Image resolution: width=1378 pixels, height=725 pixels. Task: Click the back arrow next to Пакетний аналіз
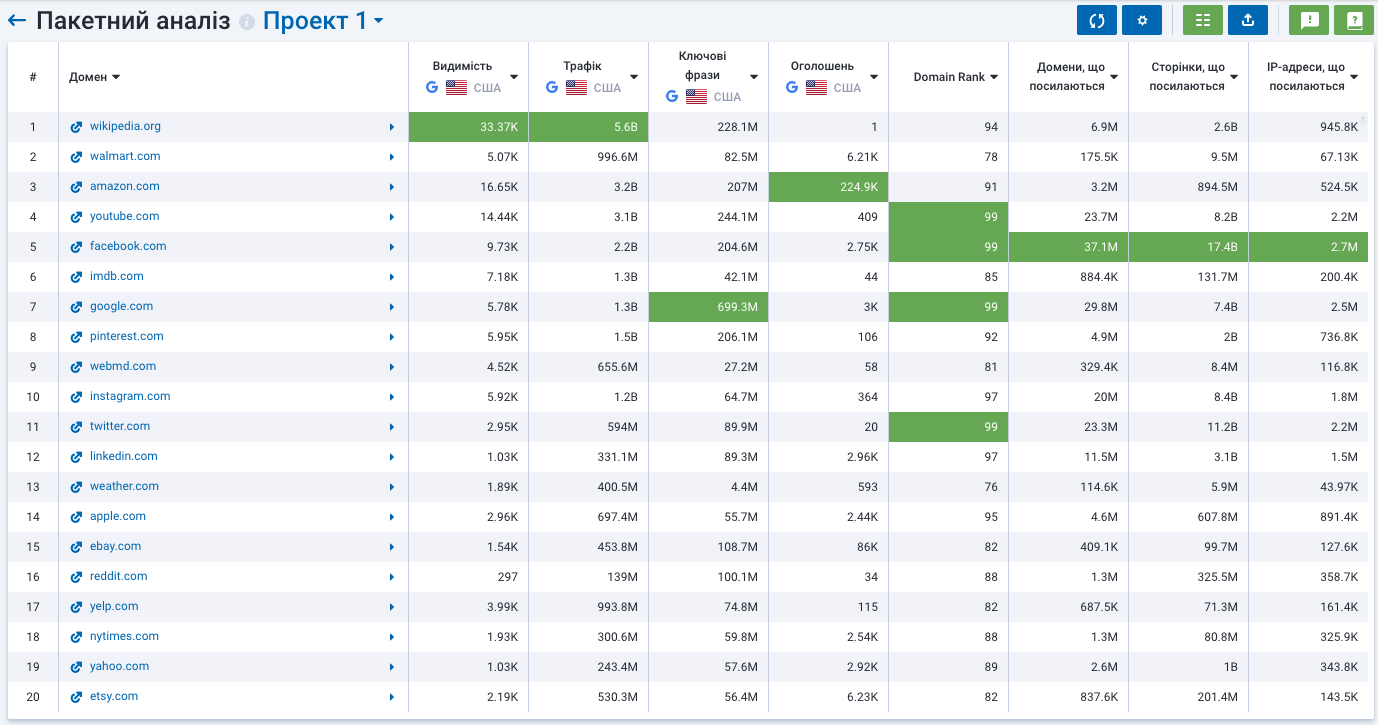(x=16, y=21)
